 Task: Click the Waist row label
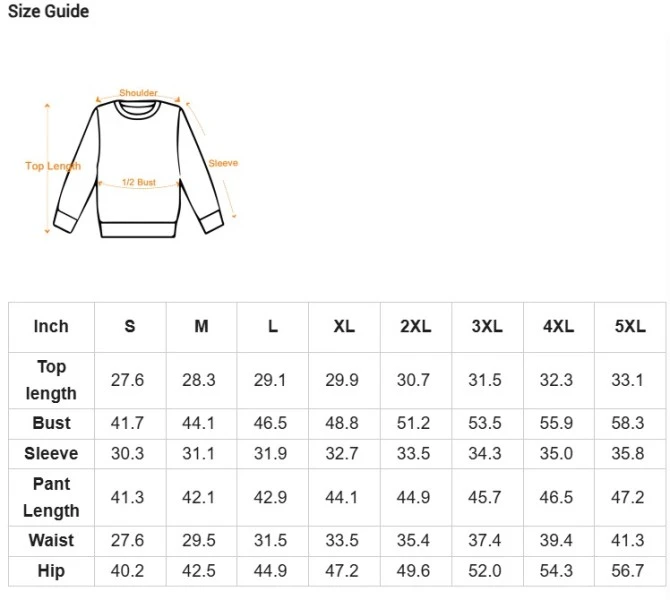pos(51,540)
